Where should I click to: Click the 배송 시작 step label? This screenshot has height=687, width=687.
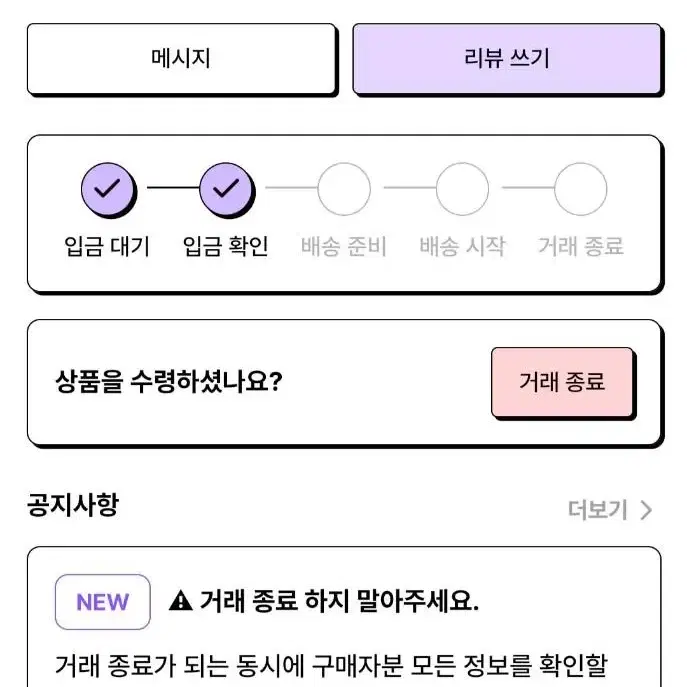tap(462, 246)
